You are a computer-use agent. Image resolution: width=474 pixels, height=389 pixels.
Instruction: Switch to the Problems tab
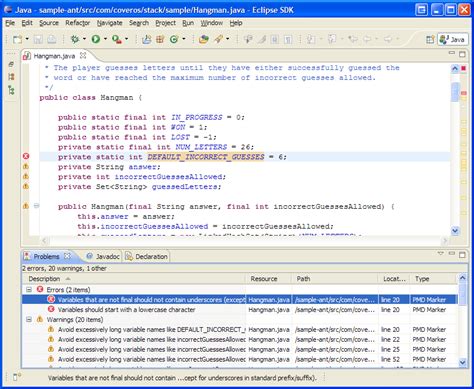tap(47, 256)
